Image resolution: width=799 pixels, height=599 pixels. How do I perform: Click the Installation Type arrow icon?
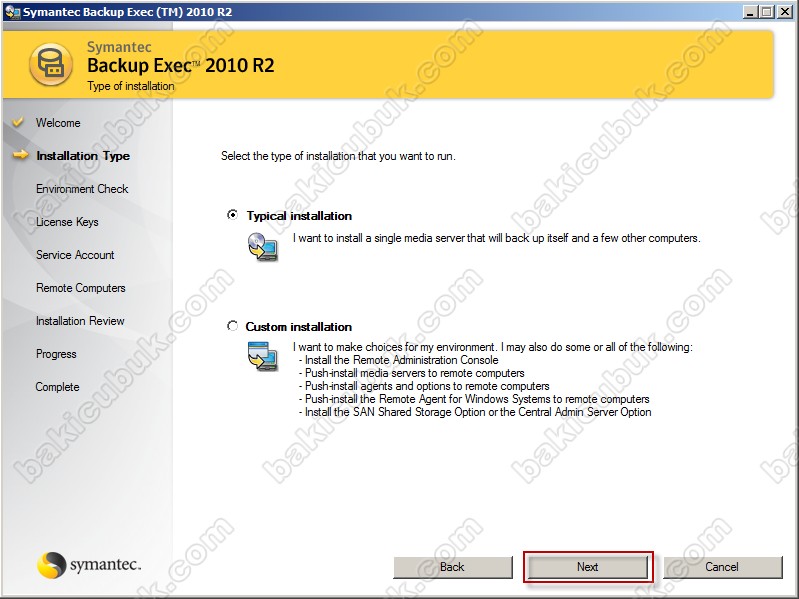[x=20, y=155]
